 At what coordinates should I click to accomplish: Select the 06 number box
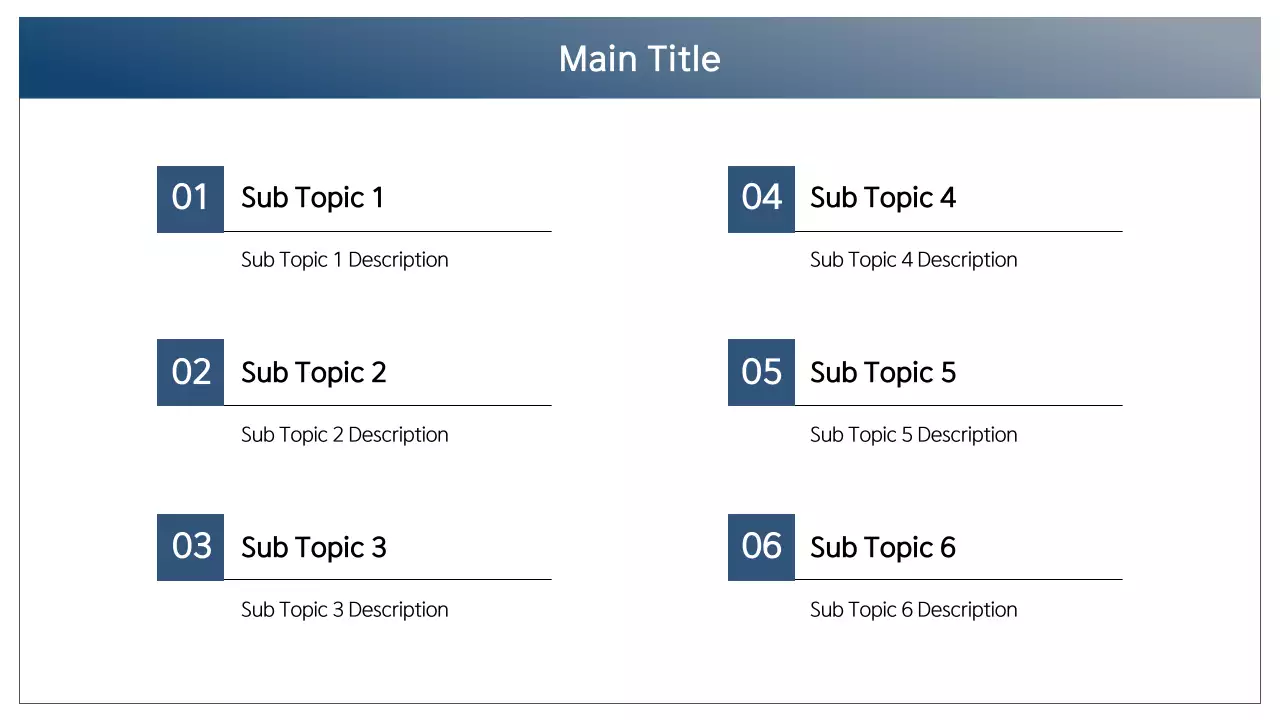click(761, 547)
